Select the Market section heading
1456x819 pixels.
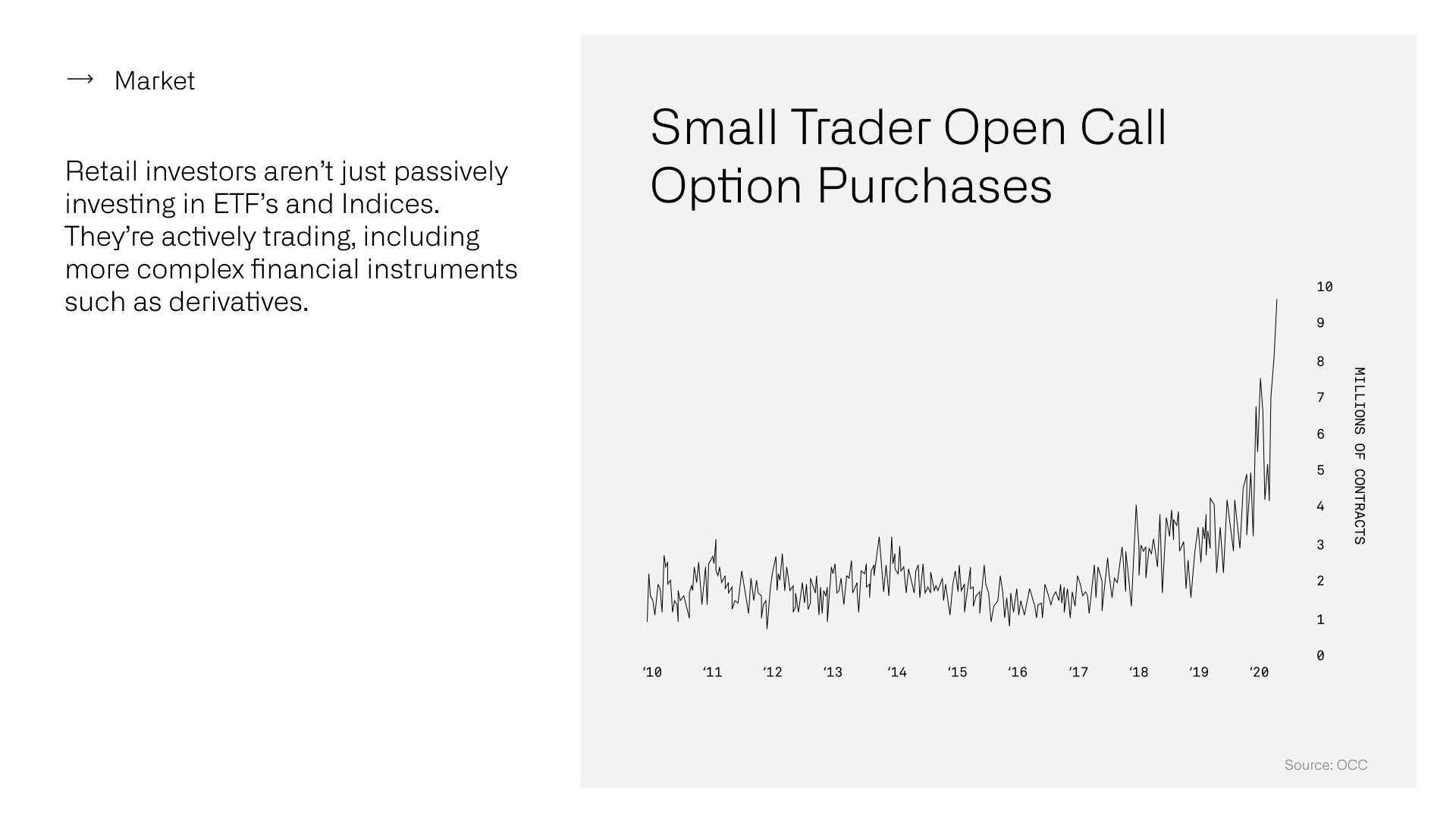click(x=154, y=80)
